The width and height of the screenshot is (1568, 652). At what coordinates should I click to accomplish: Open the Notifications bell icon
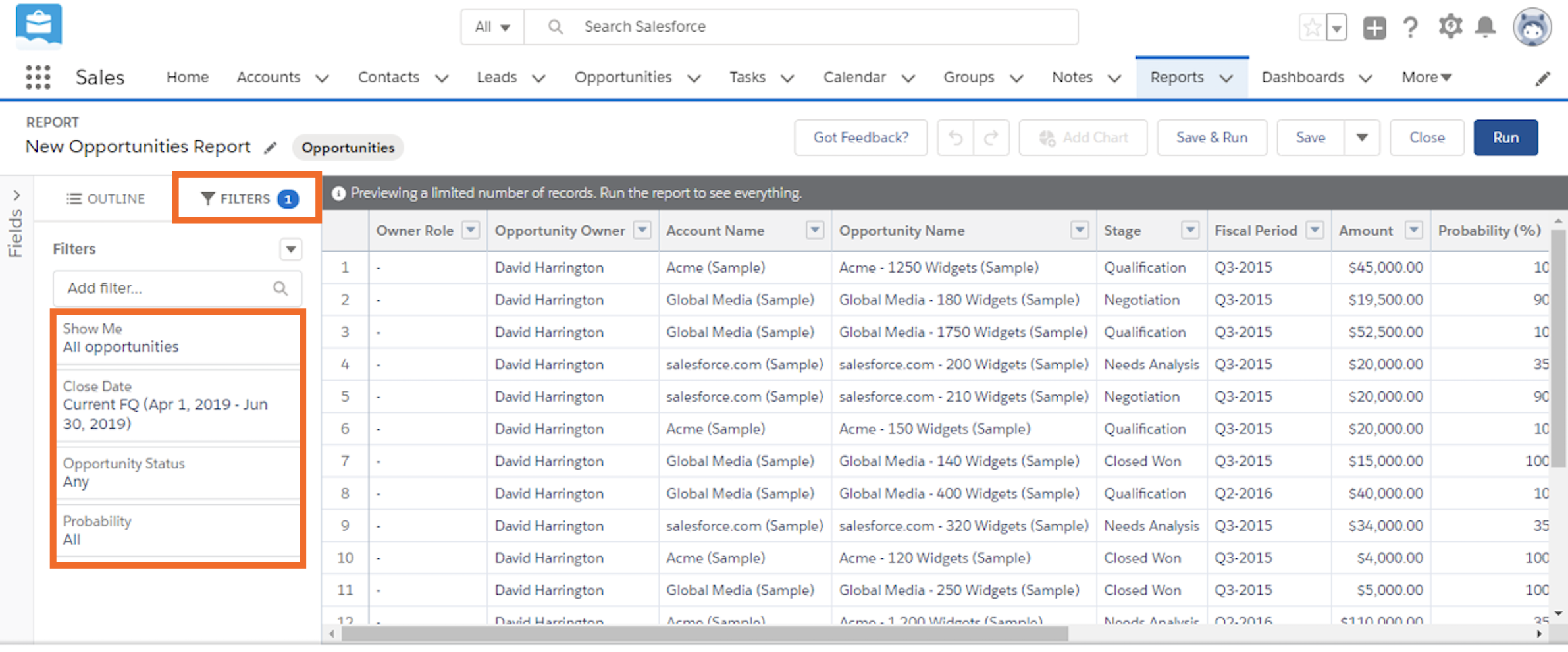[x=1486, y=27]
